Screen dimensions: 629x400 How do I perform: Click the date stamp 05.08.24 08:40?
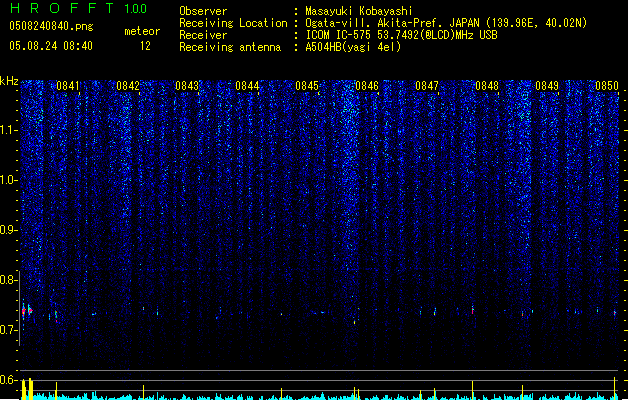pyautogui.click(x=51, y=46)
